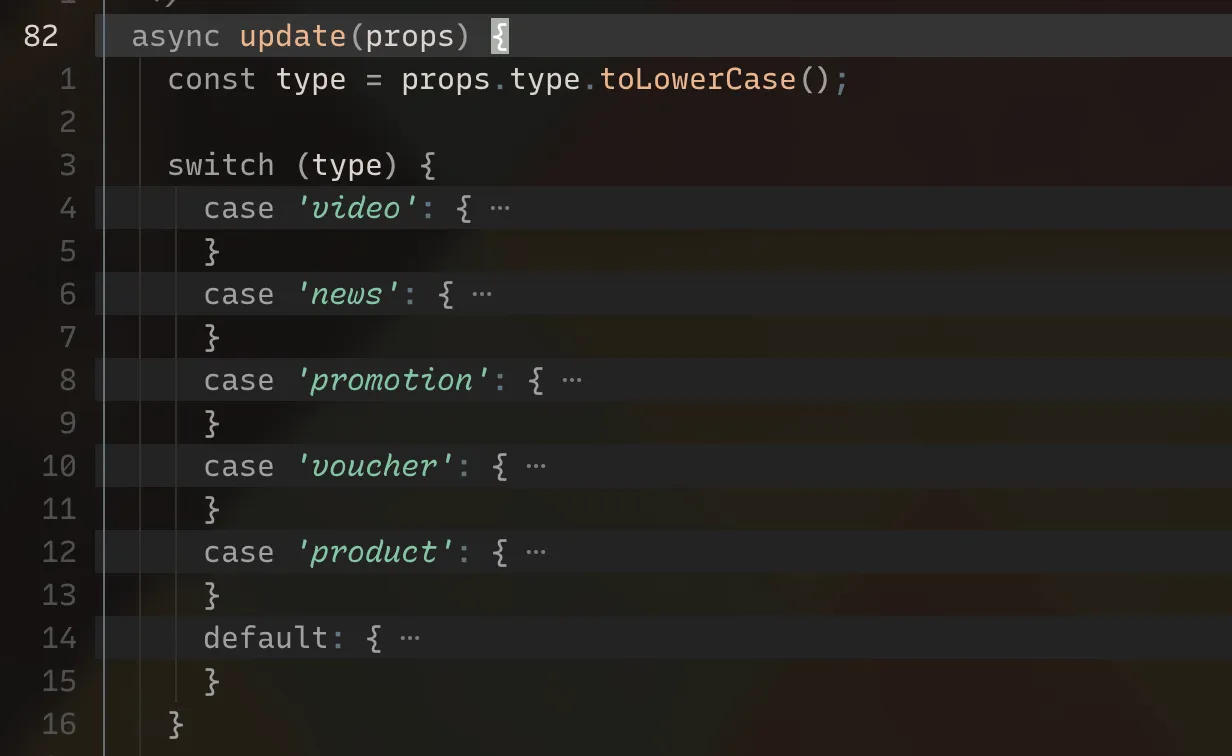Click relative line number 16 in gutter
Viewport: 1232px width, 756px height.
click(x=59, y=724)
